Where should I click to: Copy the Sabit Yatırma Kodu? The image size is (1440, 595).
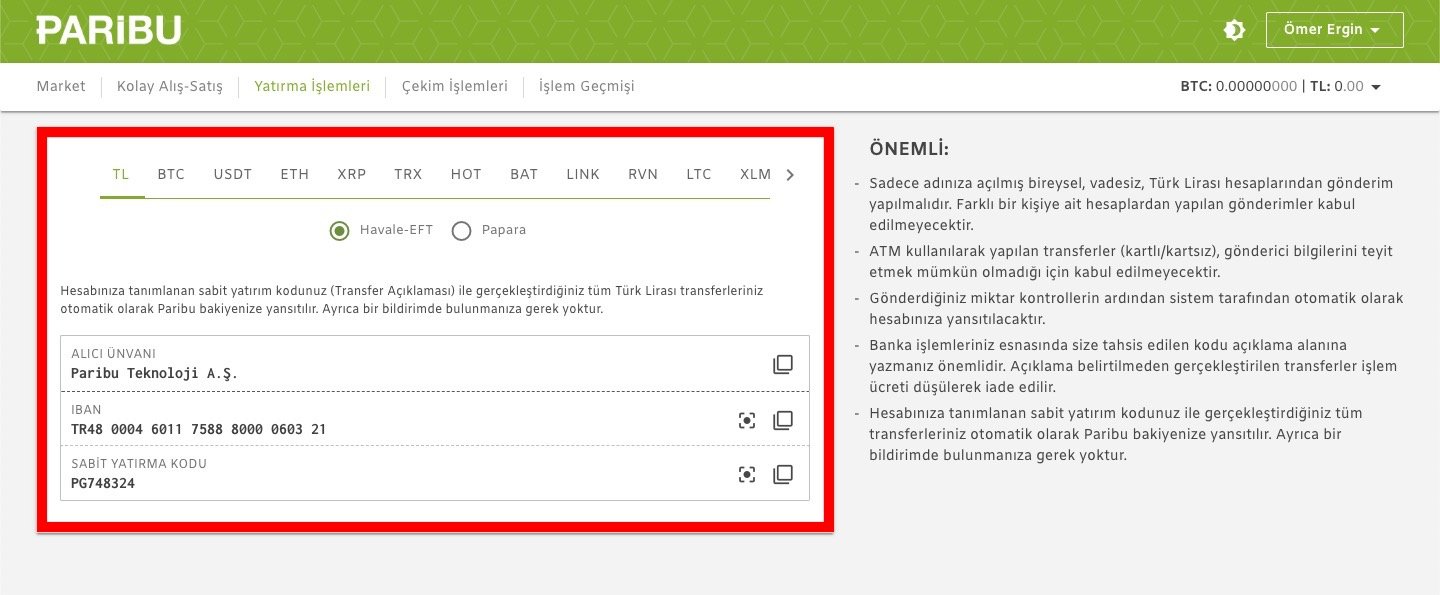783,475
